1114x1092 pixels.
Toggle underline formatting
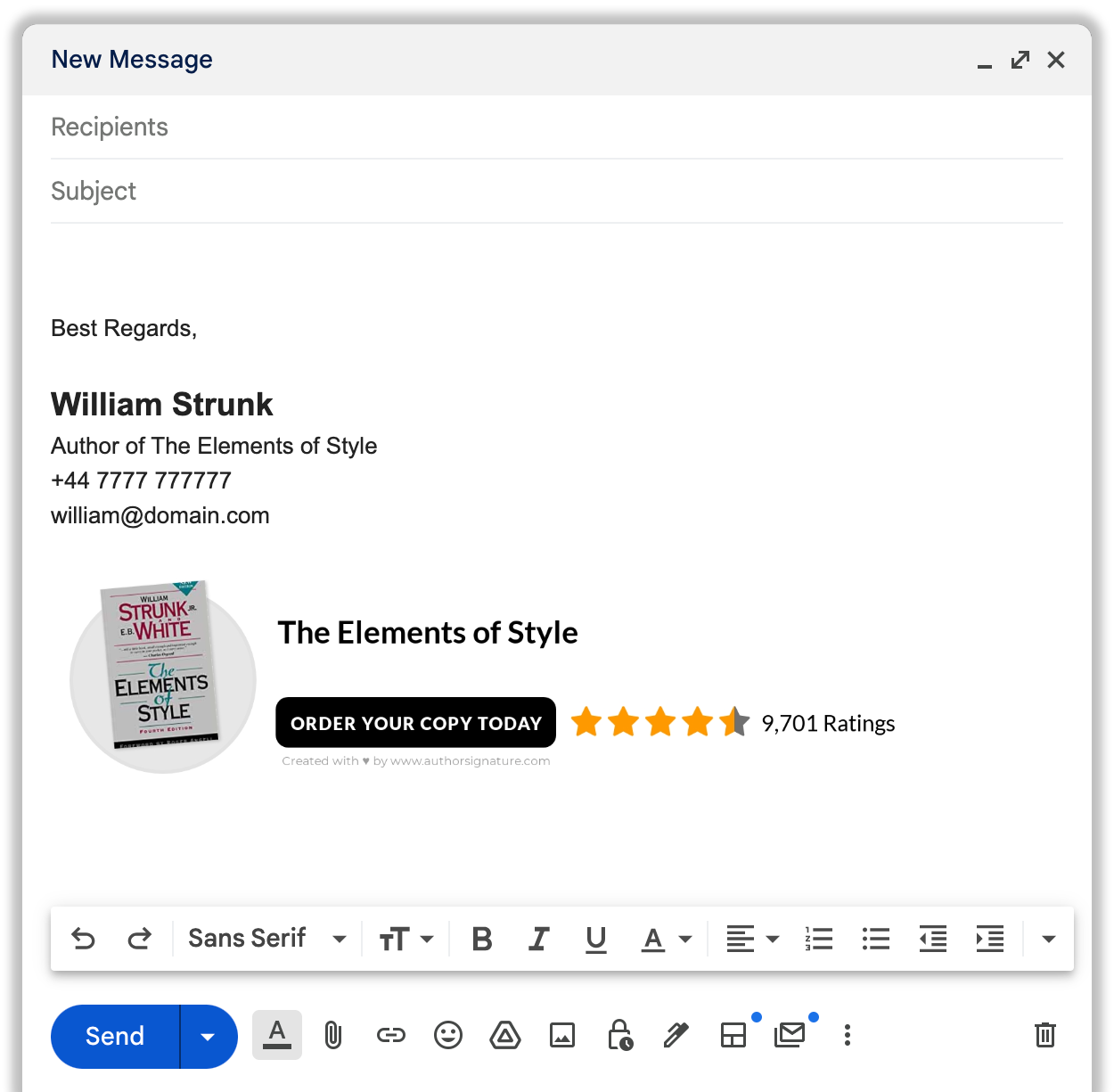tap(596, 940)
